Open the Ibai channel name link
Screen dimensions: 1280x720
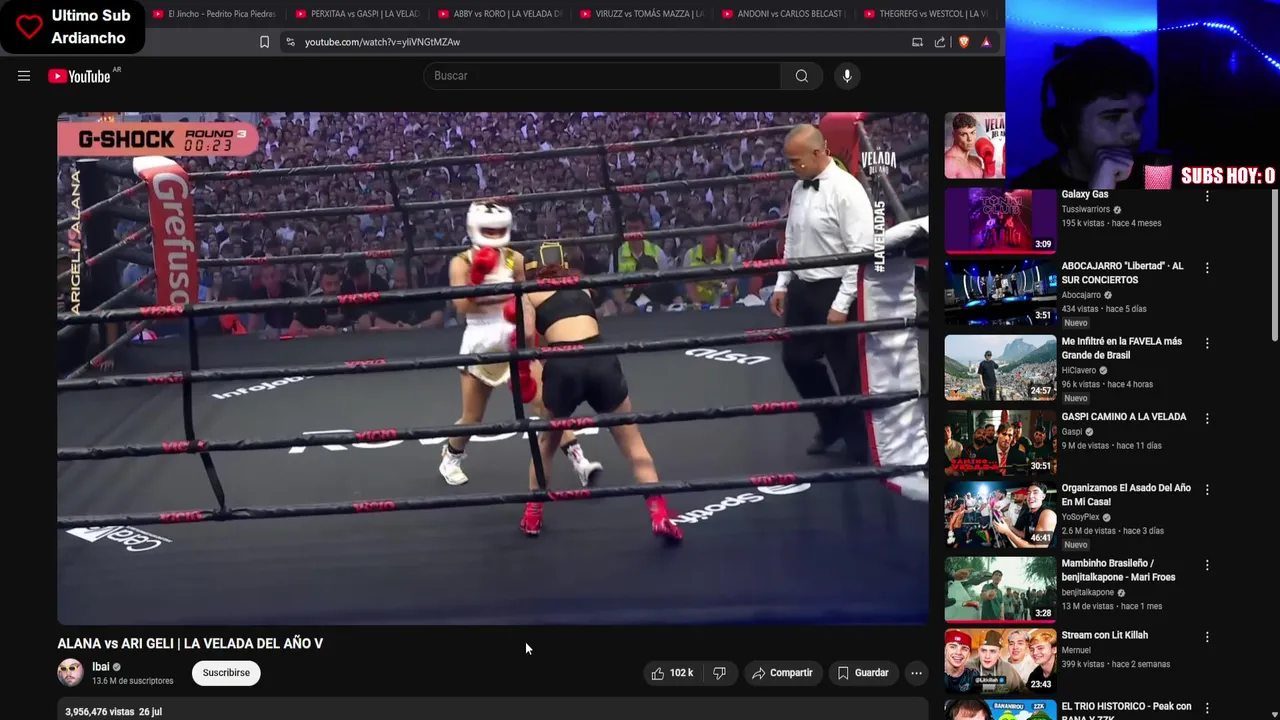pyautogui.click(x=101, y=667)
